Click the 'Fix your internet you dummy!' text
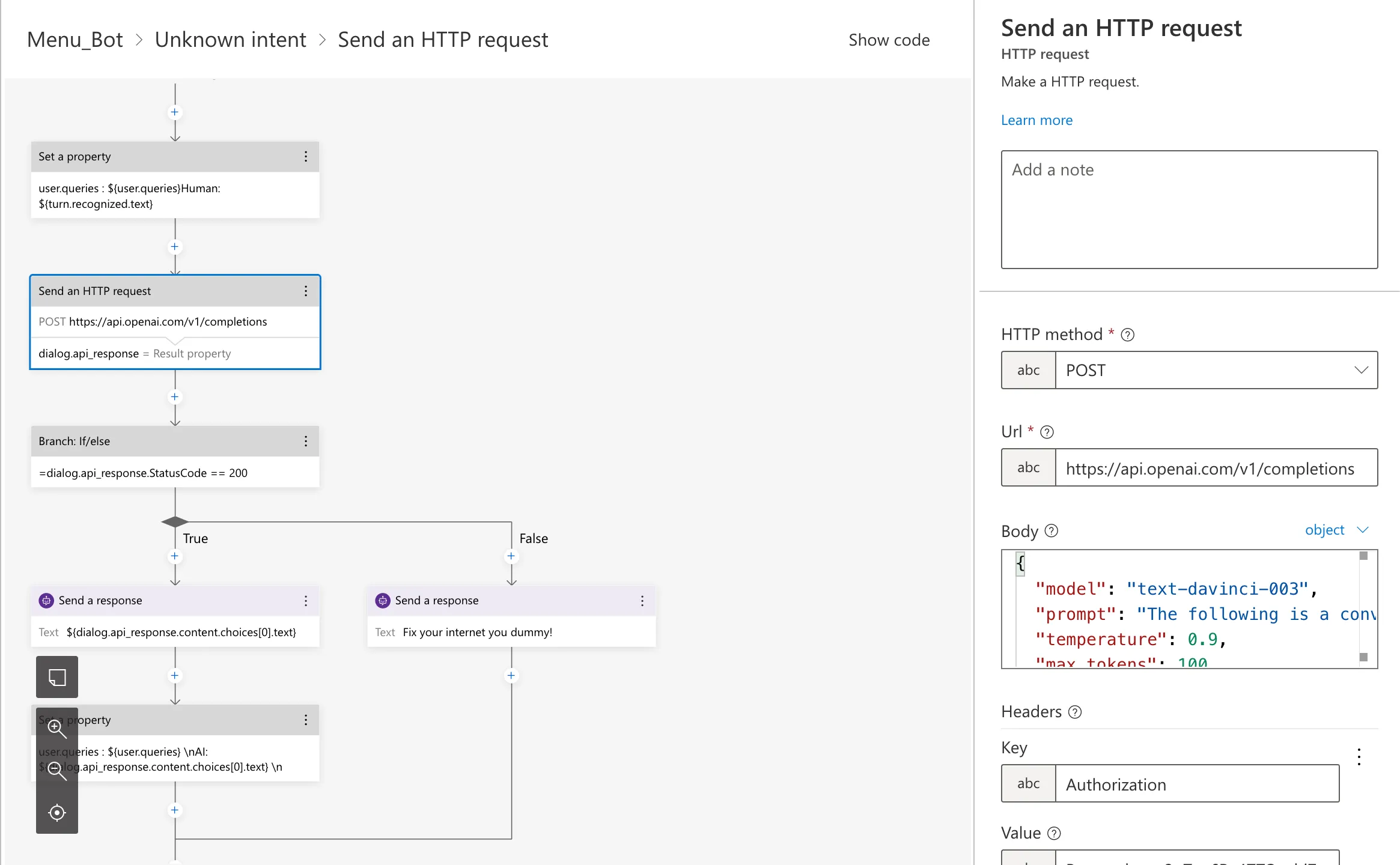Viewport: 1400px width, 865px height. point(477,633)
